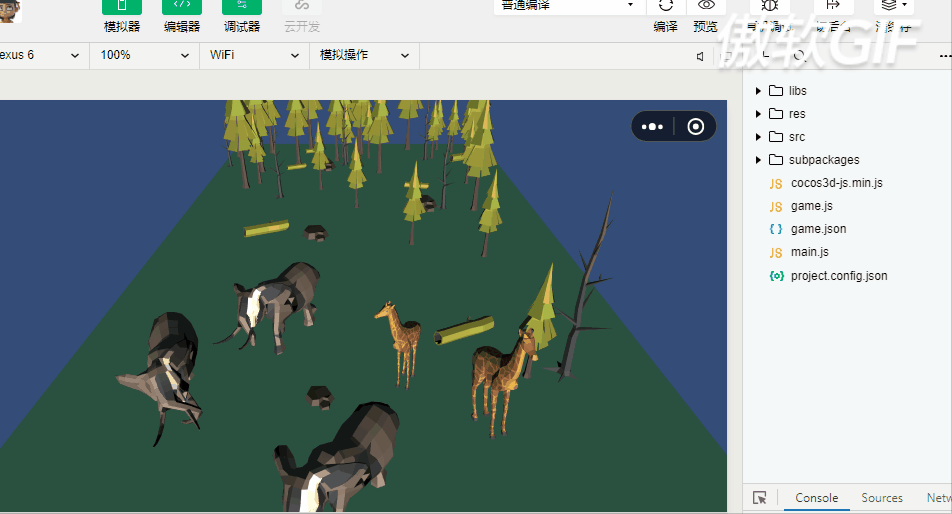
Task: Click the switch-to-background arrow icon
Action: pos(833,6)
